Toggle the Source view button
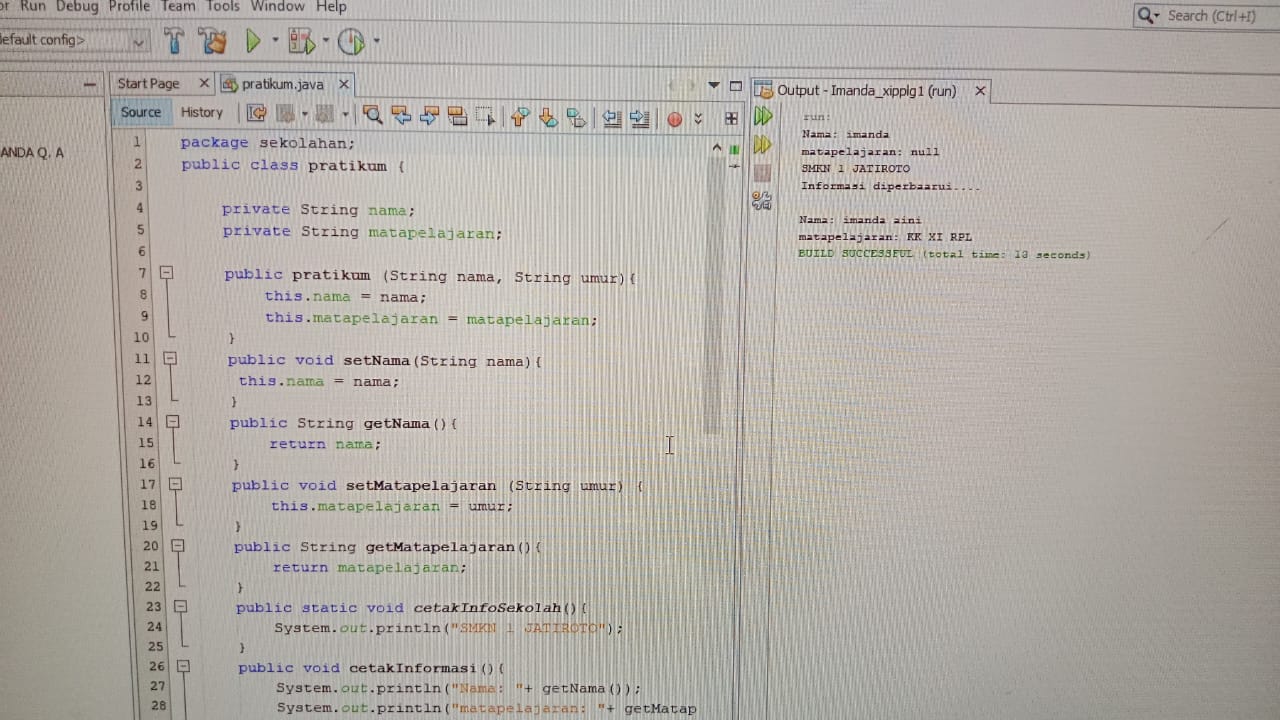1280x720 pixels. (x=141, y=113)
